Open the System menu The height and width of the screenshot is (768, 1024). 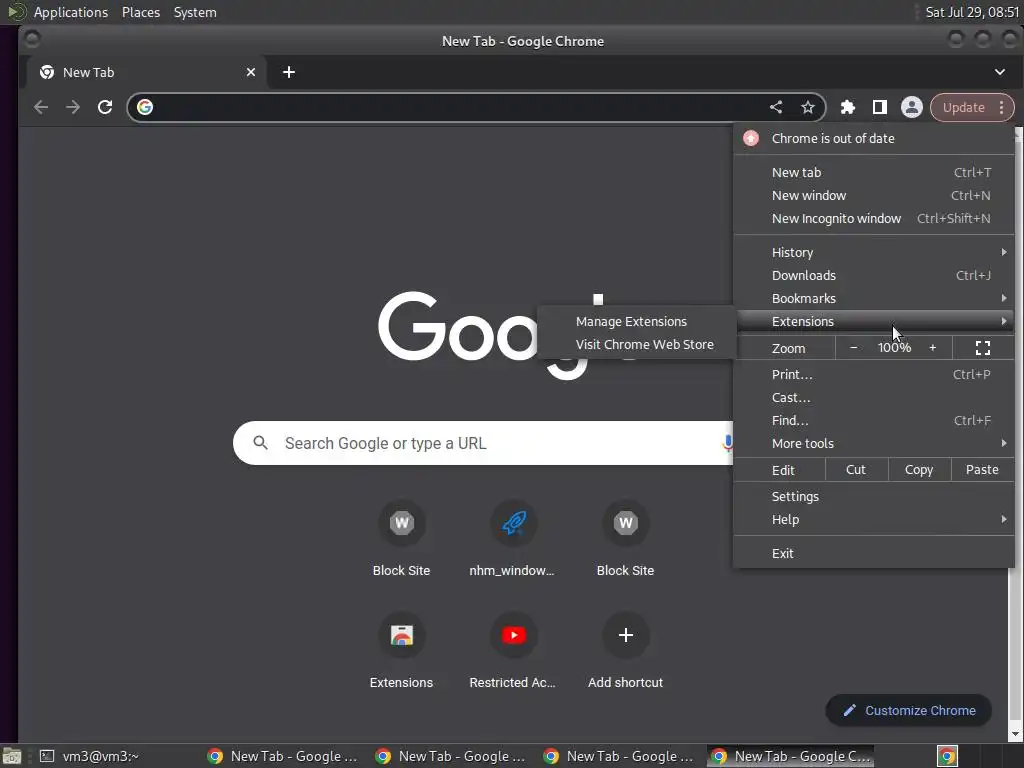coord(195,12)
